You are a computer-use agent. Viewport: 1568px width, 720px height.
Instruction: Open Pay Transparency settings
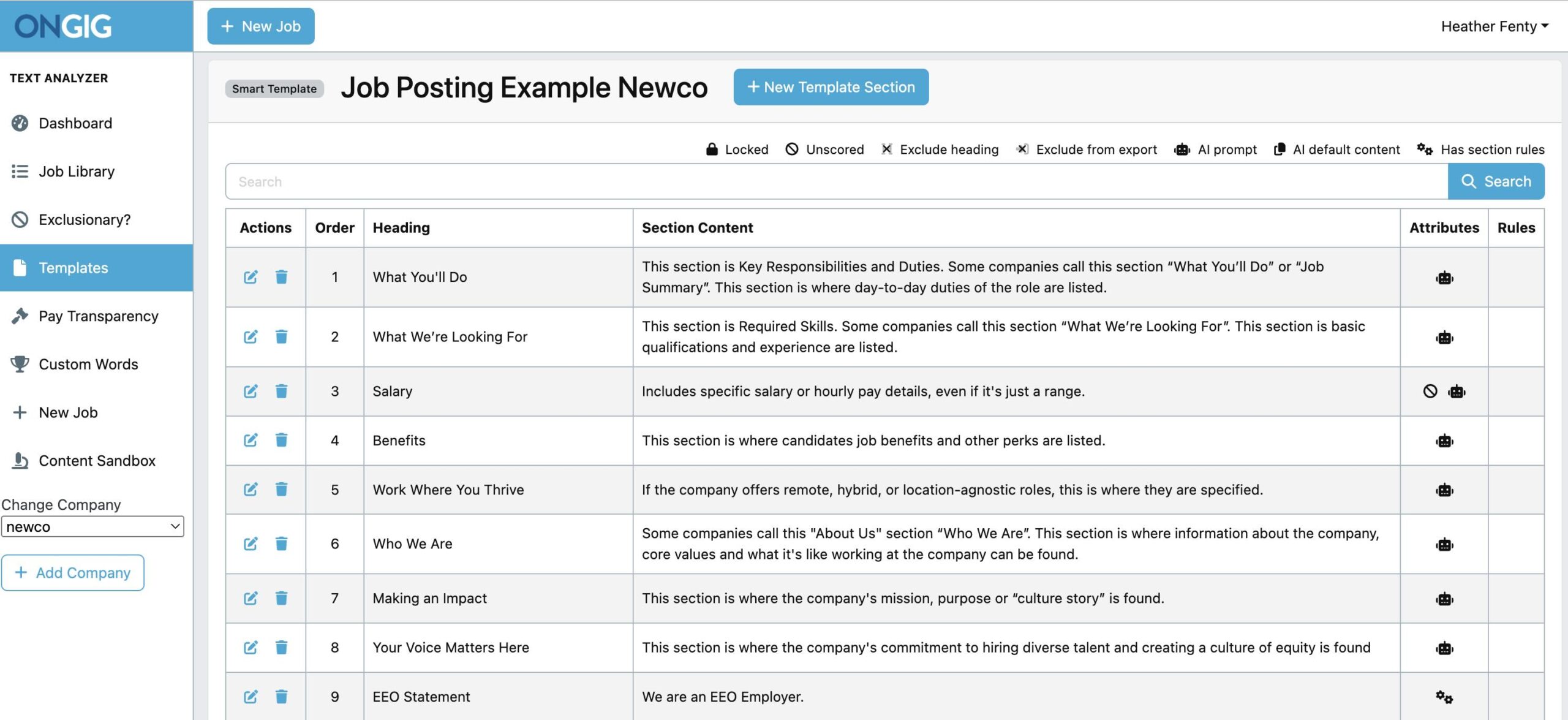[x=98, y=316]
